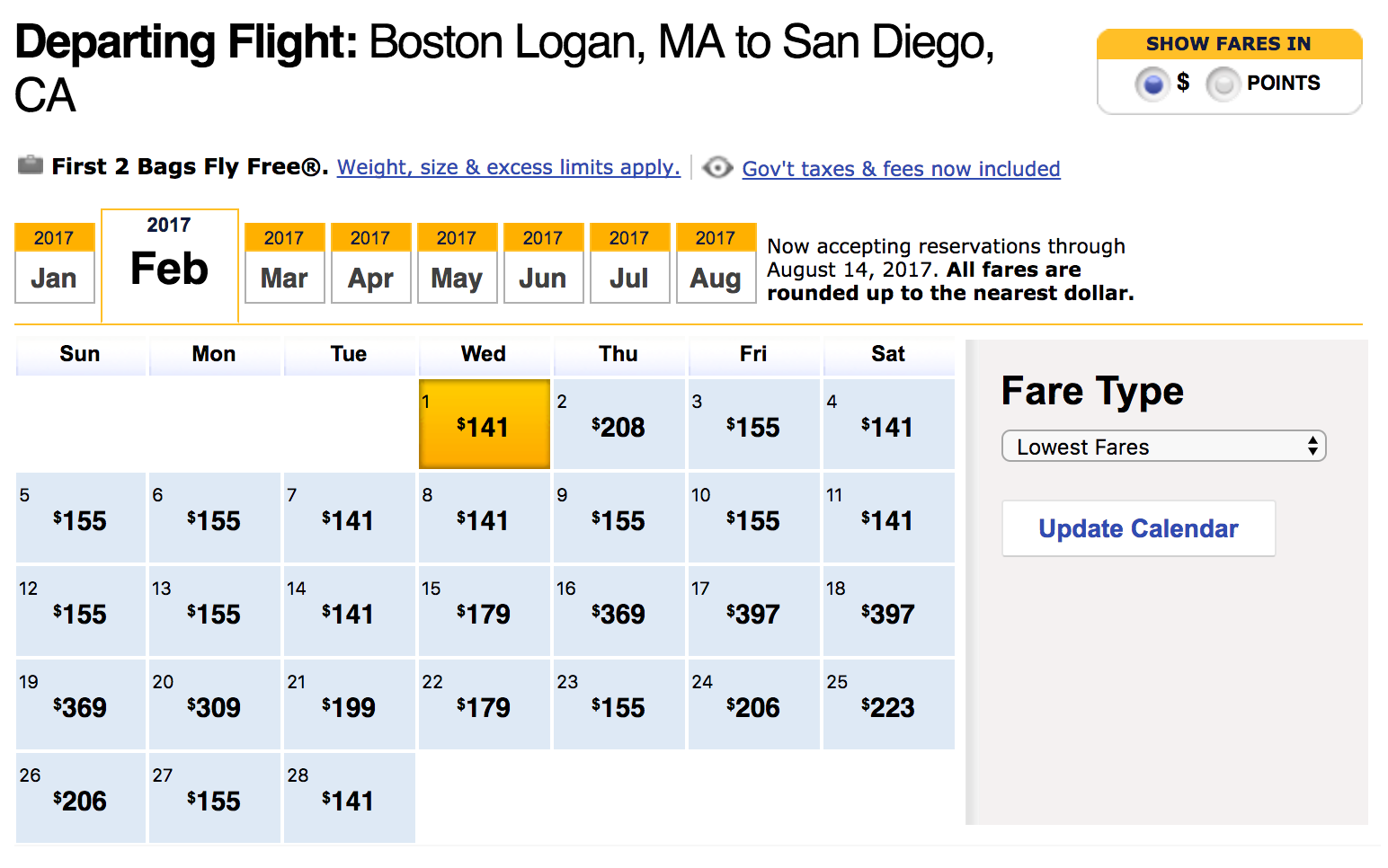Select February 15 fare of $179
Screen dimensions: 1388x868
(x=485, y=611)
